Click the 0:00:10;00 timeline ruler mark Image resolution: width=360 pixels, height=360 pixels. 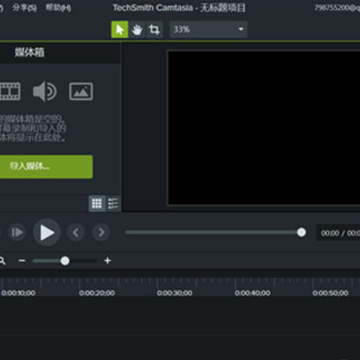click(18, 293)
